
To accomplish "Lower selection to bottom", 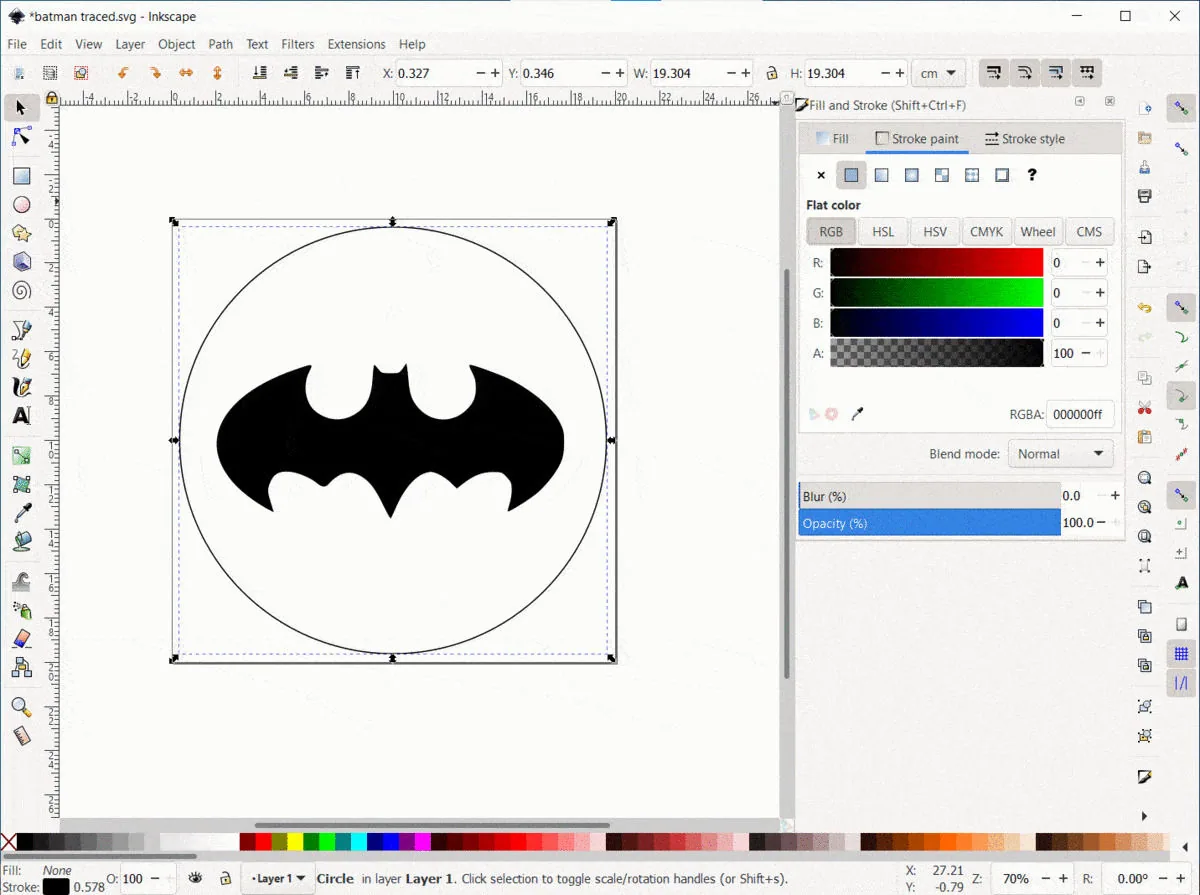I will click(259, 73).
